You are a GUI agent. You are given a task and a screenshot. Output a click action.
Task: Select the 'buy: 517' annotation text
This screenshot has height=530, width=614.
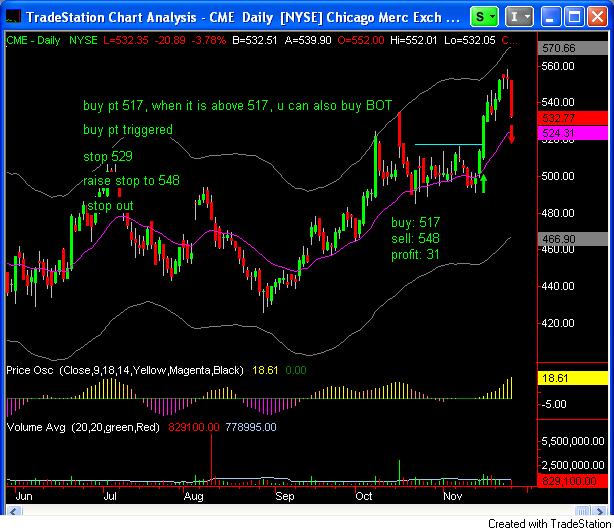(x=415, y=222)
